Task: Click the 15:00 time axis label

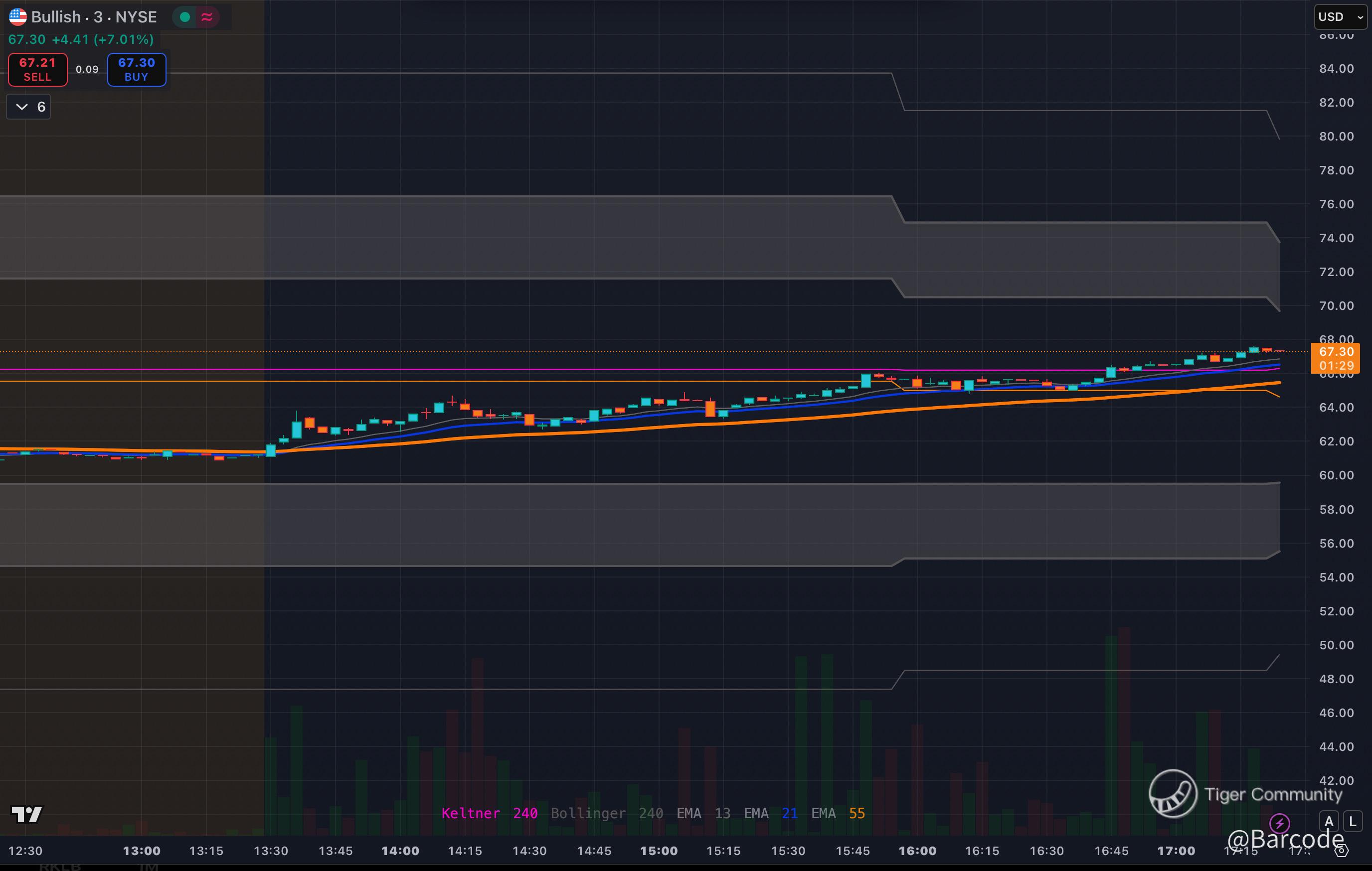Action: 659,851
